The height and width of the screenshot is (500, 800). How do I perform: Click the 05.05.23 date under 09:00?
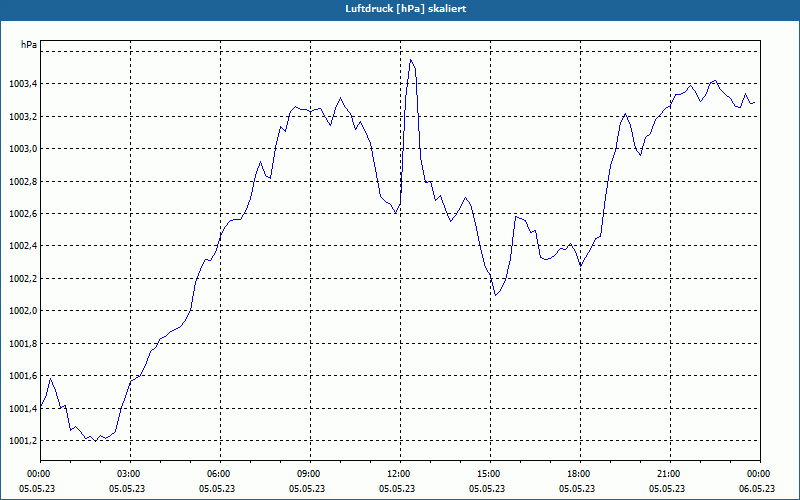(x=307, y=488)
